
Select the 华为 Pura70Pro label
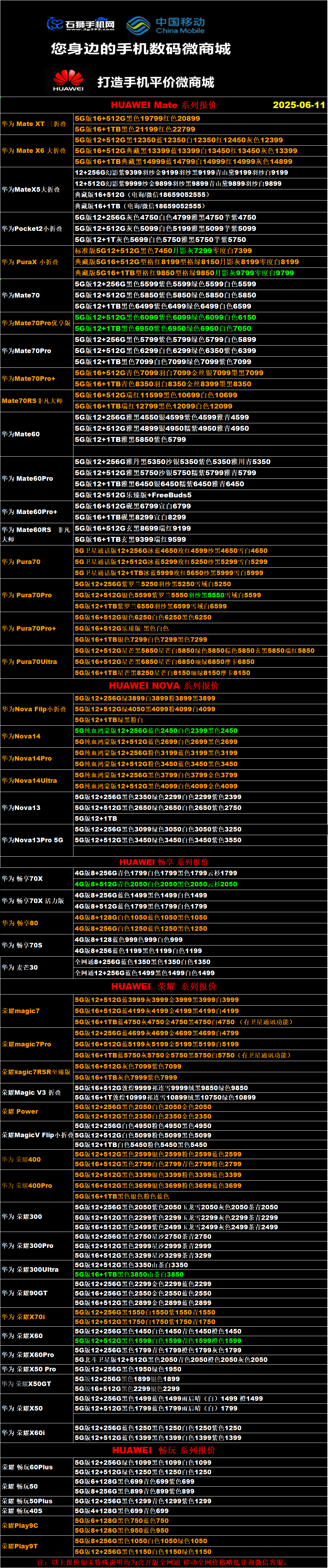27,595
